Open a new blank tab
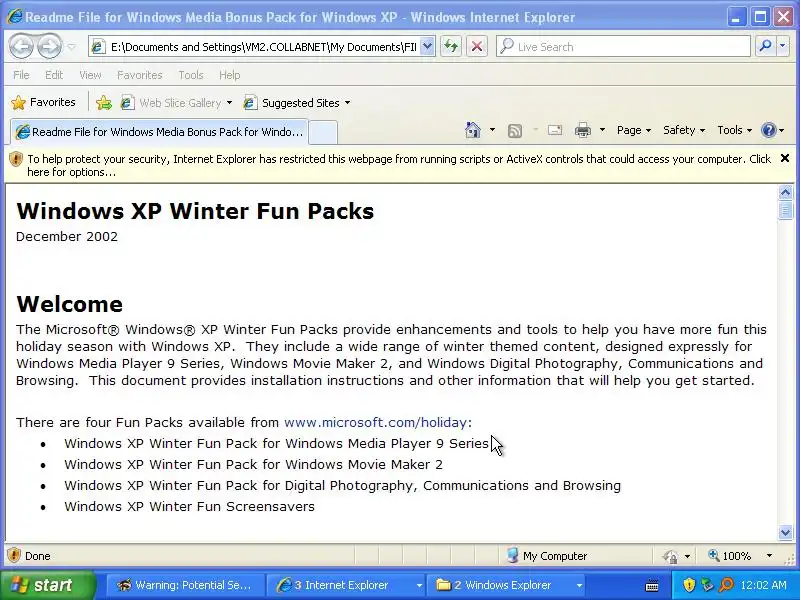The width and height of the screenshot is (800, 600). pyautogui.click(x=323, y=133)
